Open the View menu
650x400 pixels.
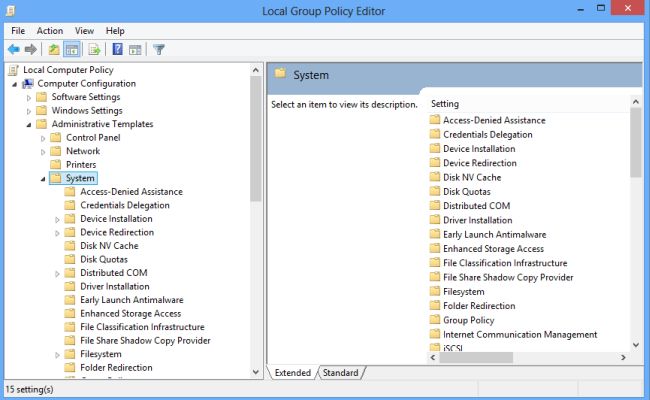pyautogui.click(x=84, y=31)
